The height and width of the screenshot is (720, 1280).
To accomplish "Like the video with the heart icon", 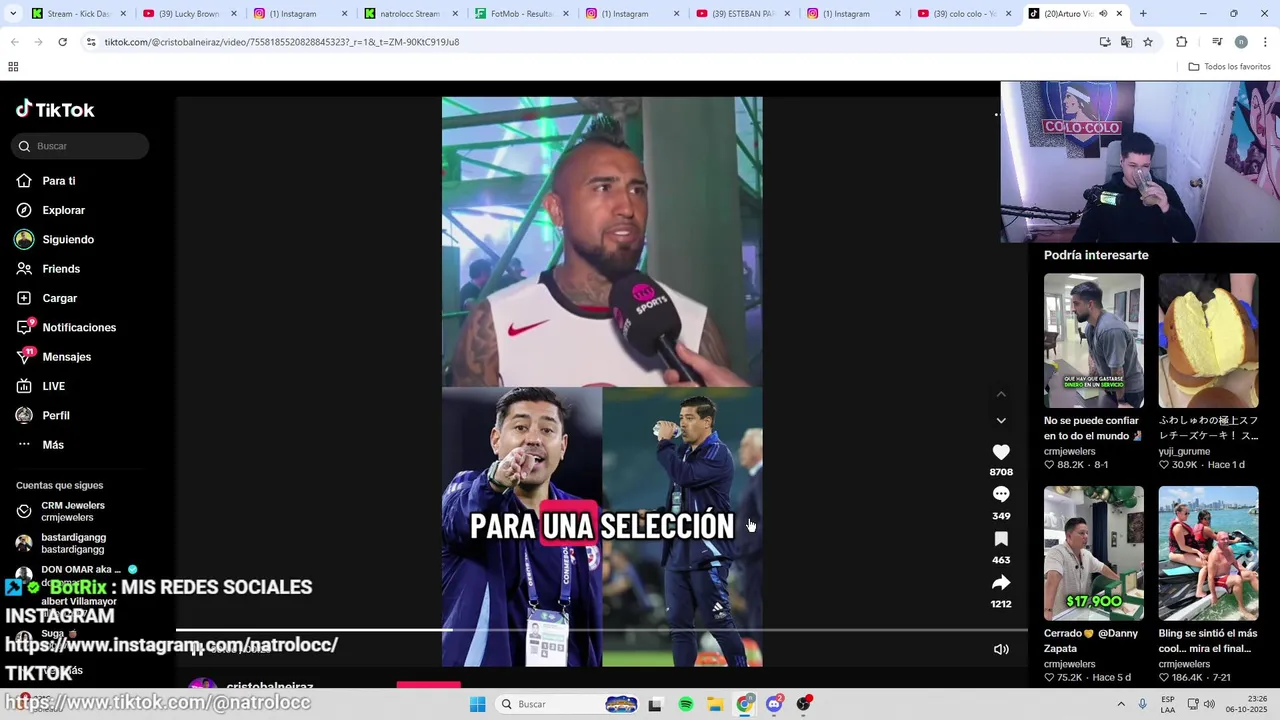I will (x=1001, y=452).
